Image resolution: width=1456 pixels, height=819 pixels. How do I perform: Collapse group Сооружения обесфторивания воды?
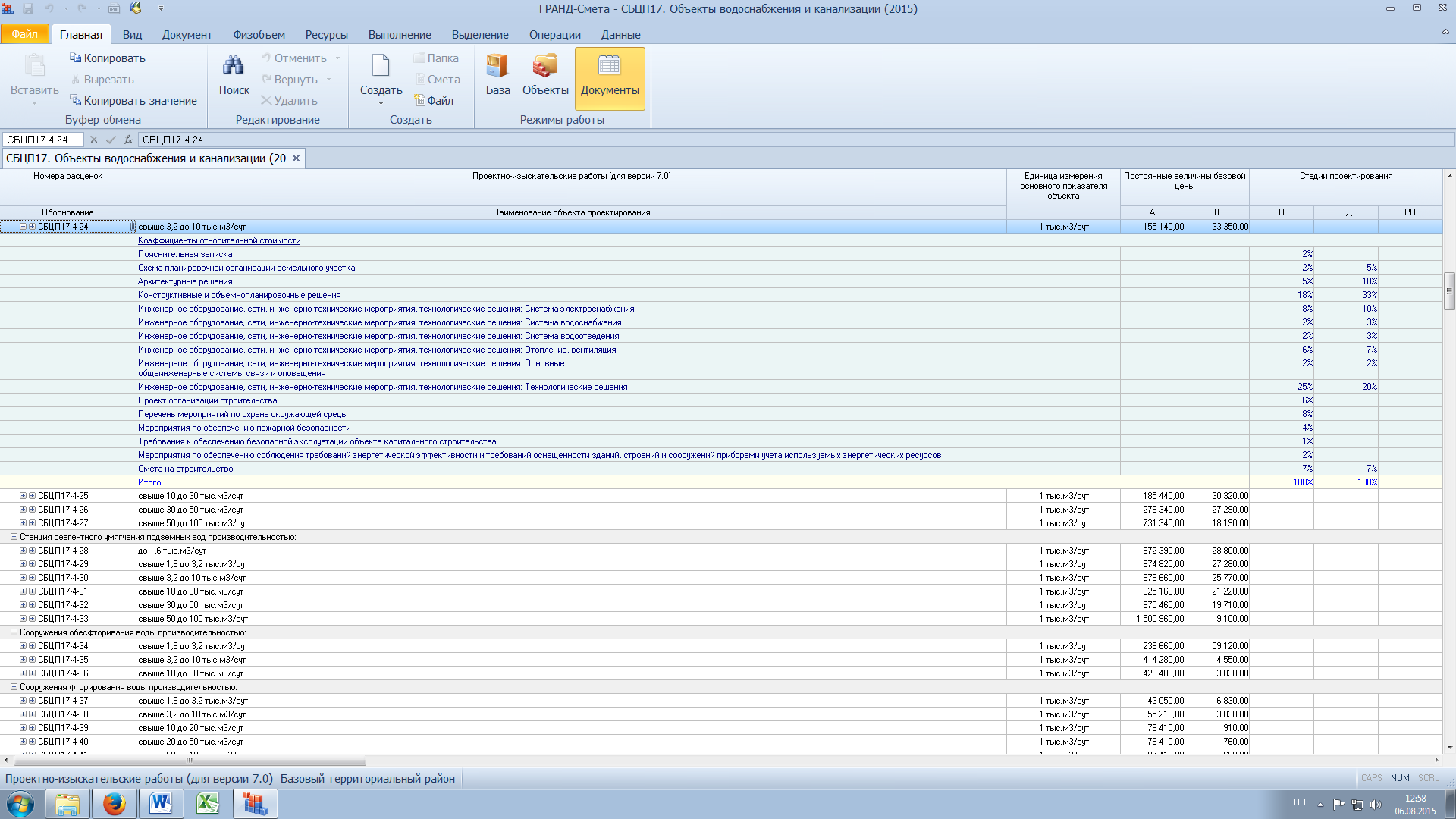(14, 632)
